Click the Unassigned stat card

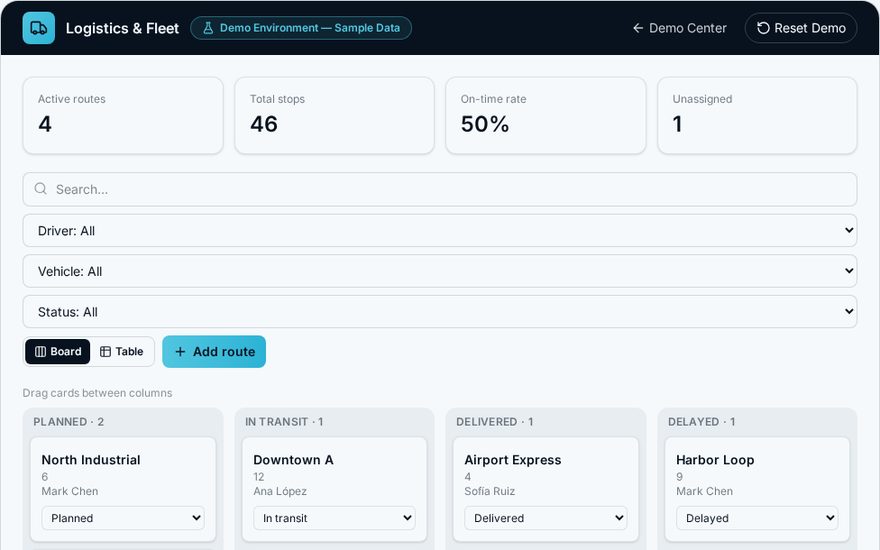757,116
